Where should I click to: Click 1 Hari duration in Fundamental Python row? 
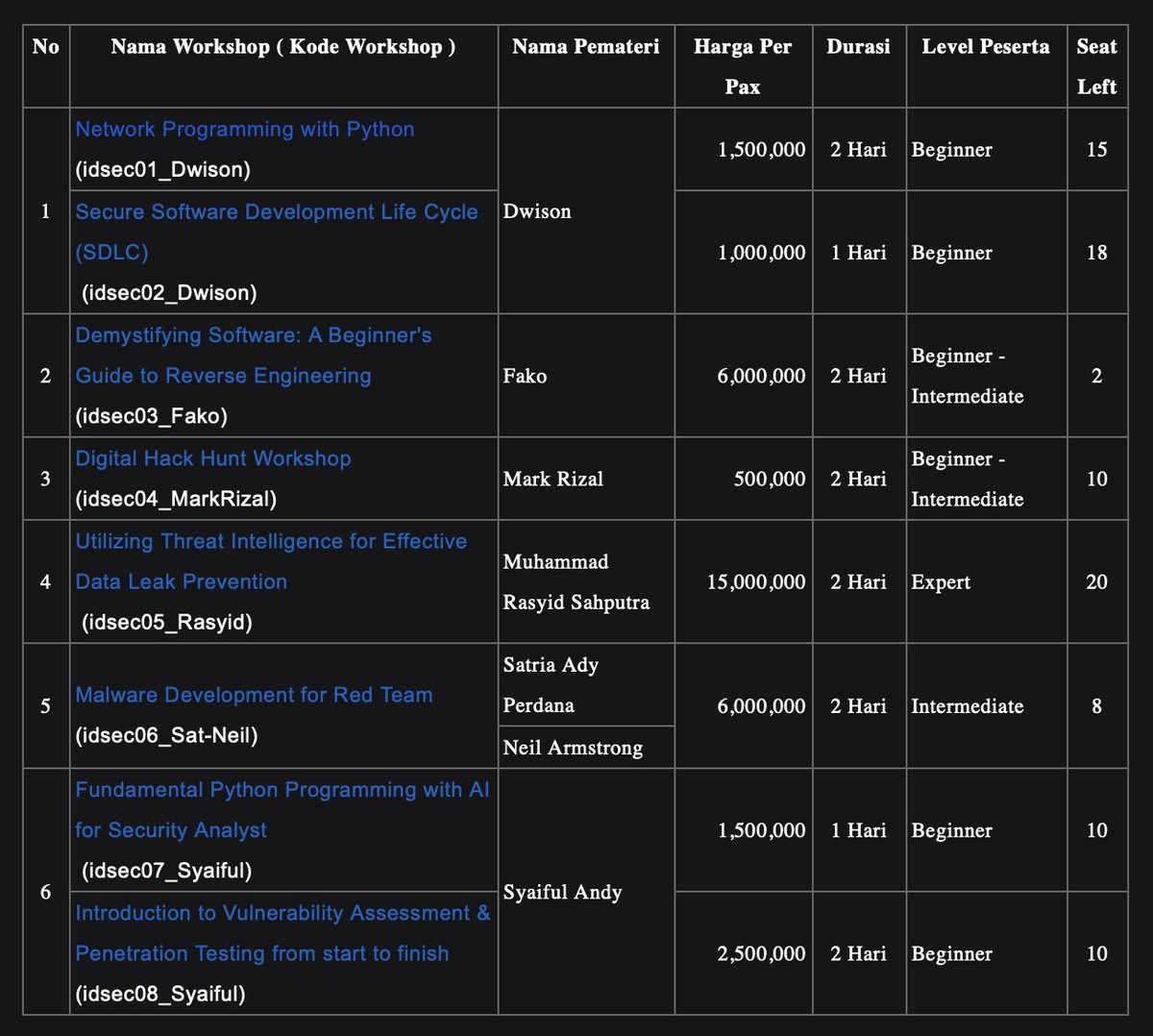click(858, 830)
